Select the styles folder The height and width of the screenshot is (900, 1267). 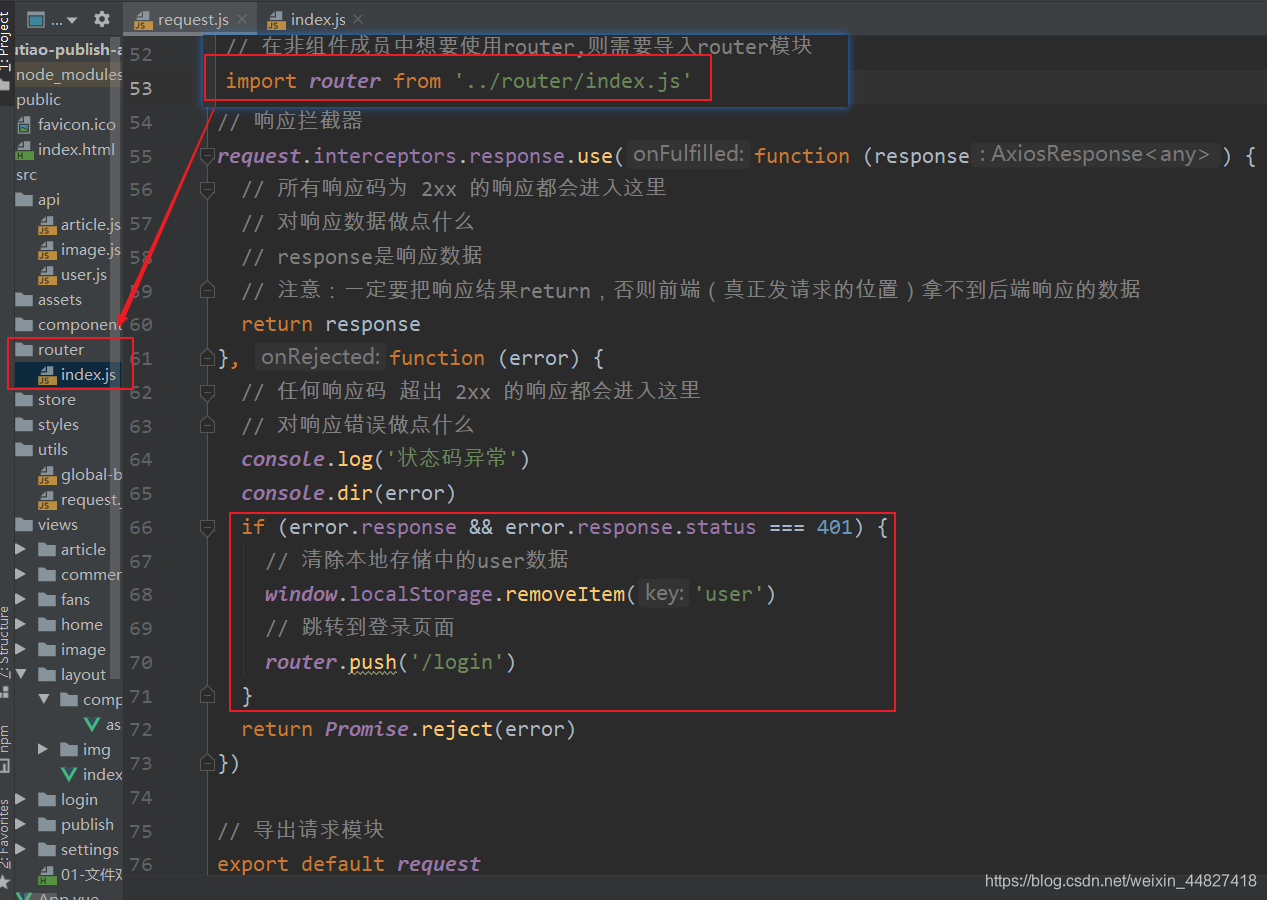coord(58,425)
